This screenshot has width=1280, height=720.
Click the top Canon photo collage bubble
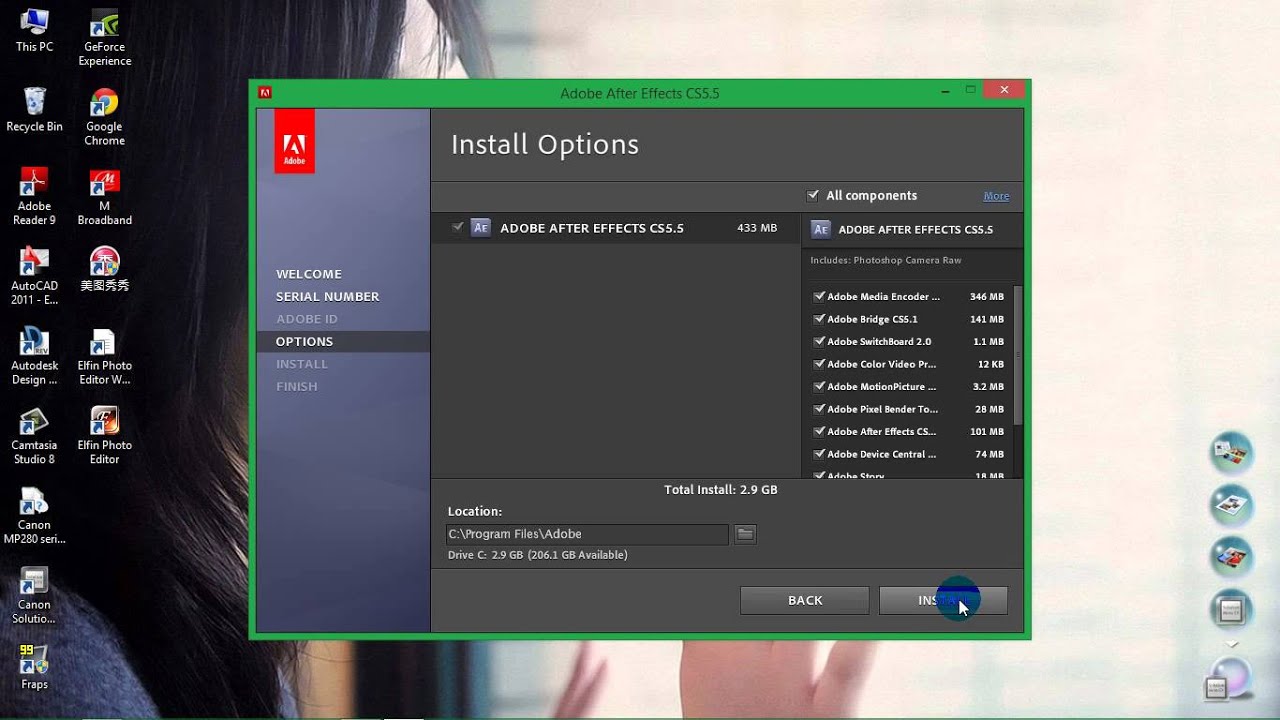(x=1231, y=454)
